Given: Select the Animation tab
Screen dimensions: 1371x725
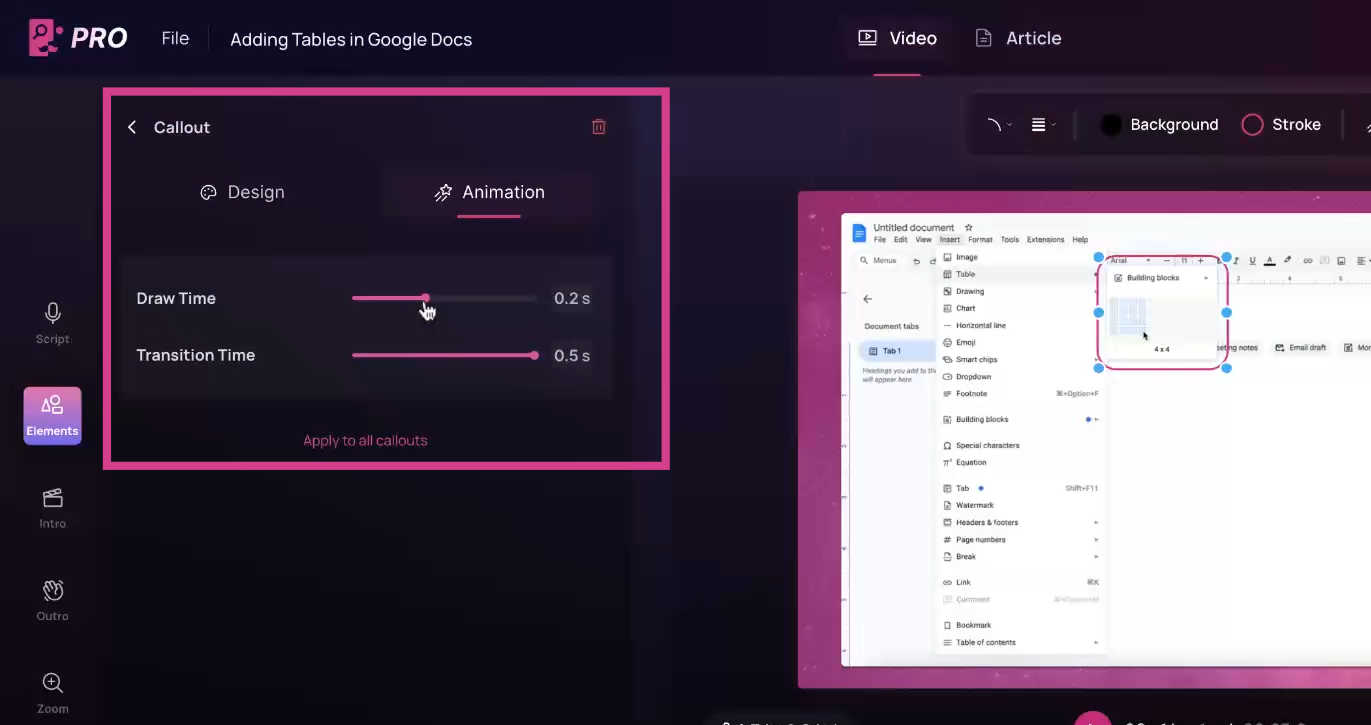Looking at the screenshot, I should 489,192.
